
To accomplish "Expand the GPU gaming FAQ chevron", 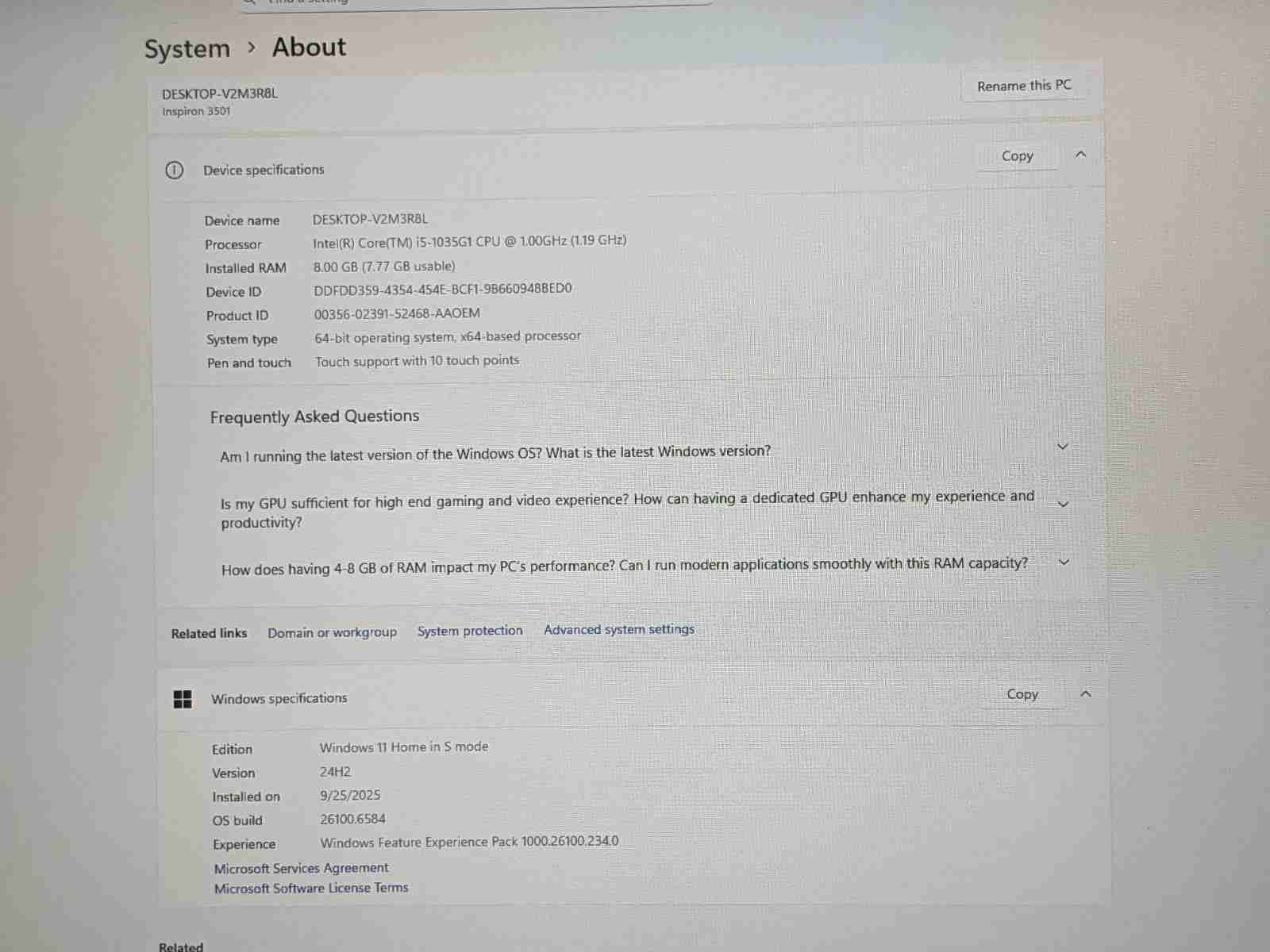I will tap(1064, 505).
